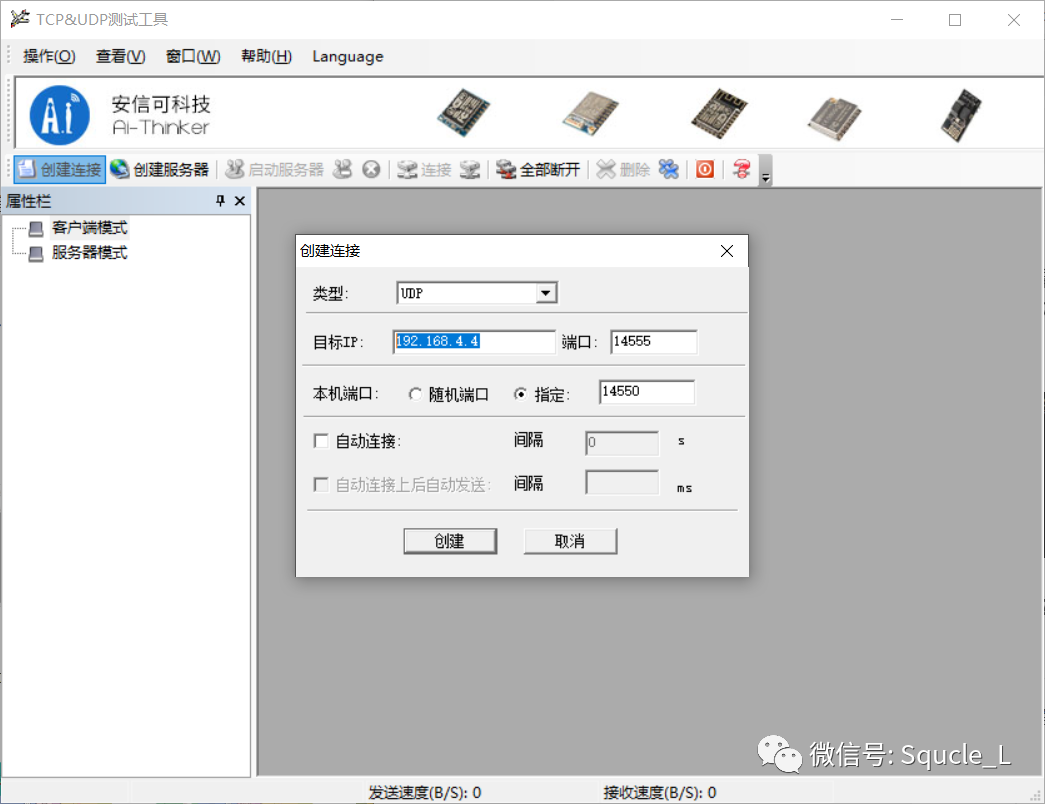Screen dimensions: 1045x804
Task: Click the third dark module image
Action: [719, 113]
